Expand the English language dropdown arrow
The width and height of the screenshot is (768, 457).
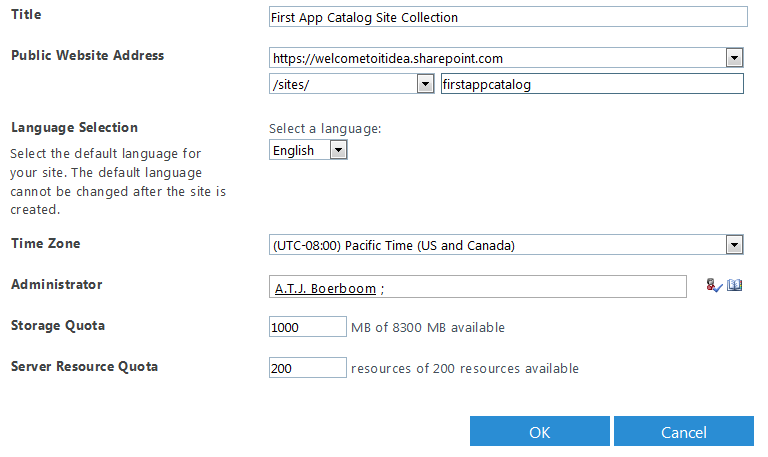coord(338,150)
